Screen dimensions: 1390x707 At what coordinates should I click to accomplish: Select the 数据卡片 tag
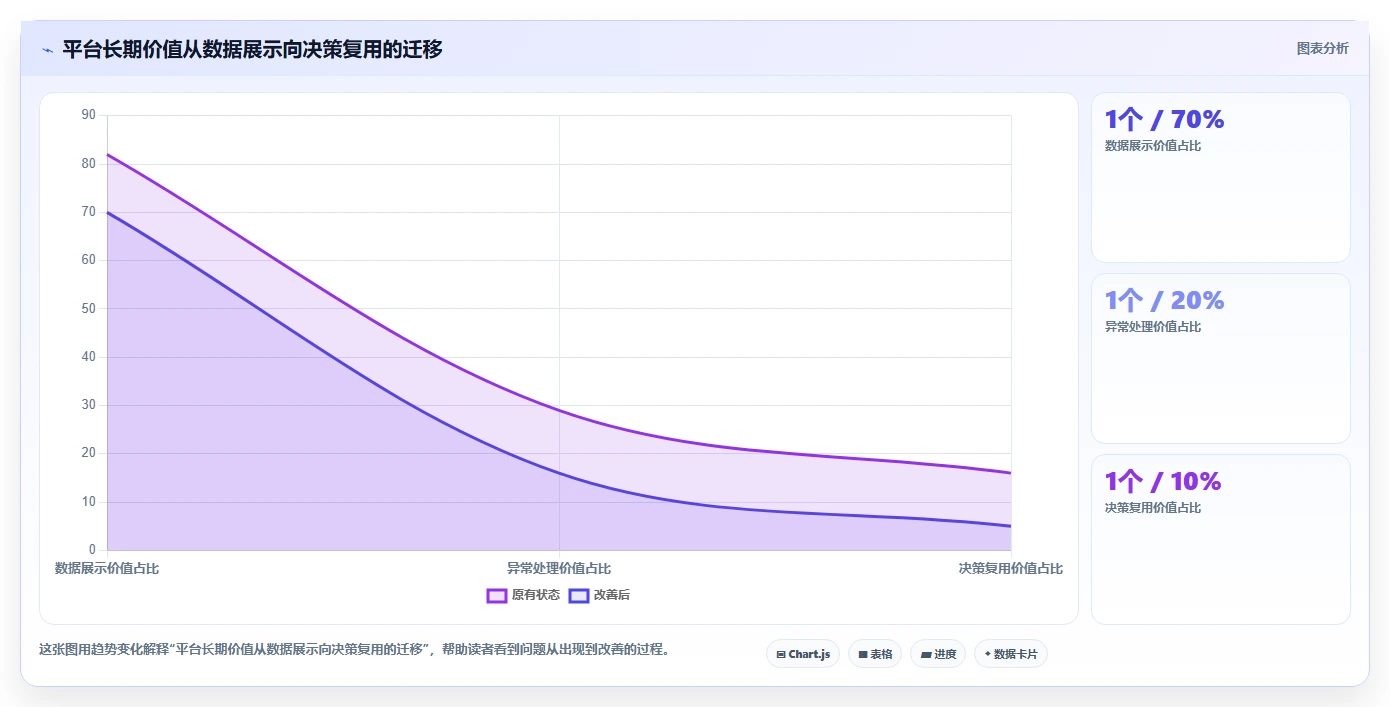coord(1010,654)
